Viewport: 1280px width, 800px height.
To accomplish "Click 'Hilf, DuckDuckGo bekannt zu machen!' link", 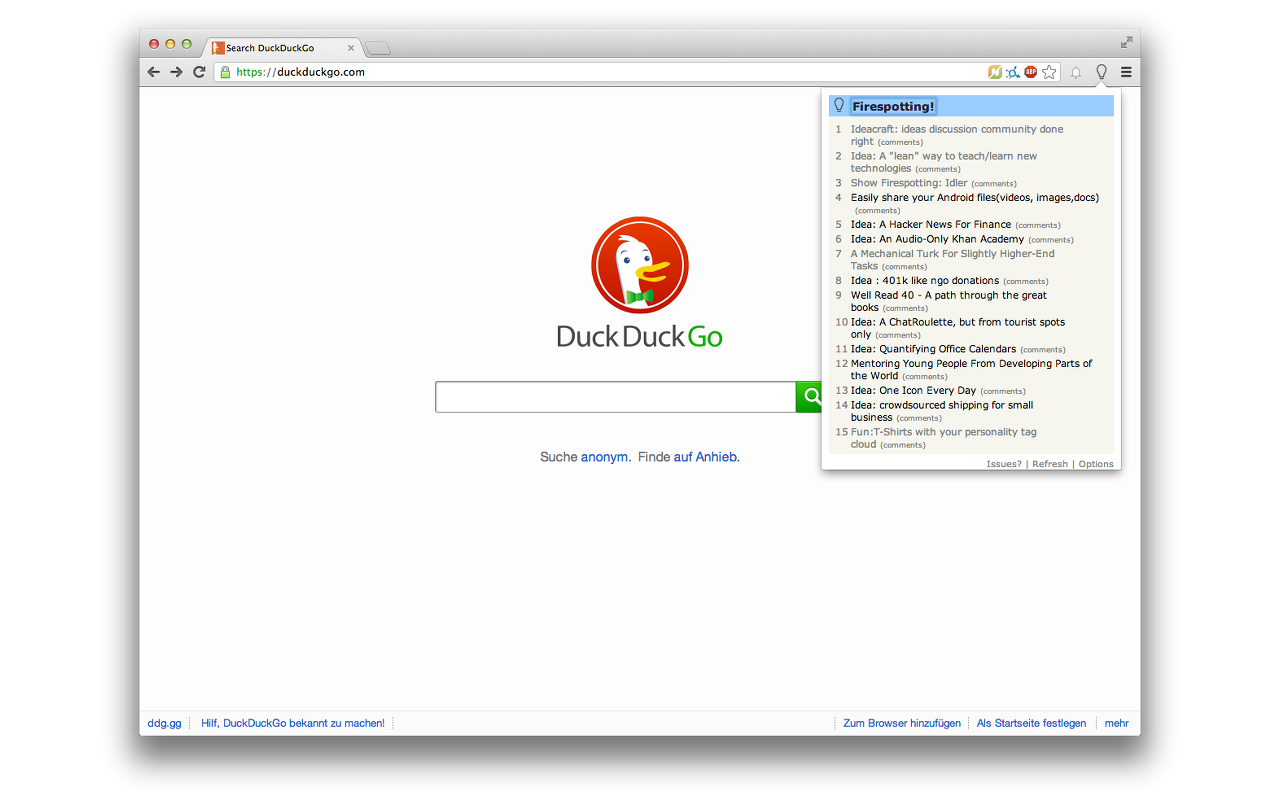I will [293, 723].
